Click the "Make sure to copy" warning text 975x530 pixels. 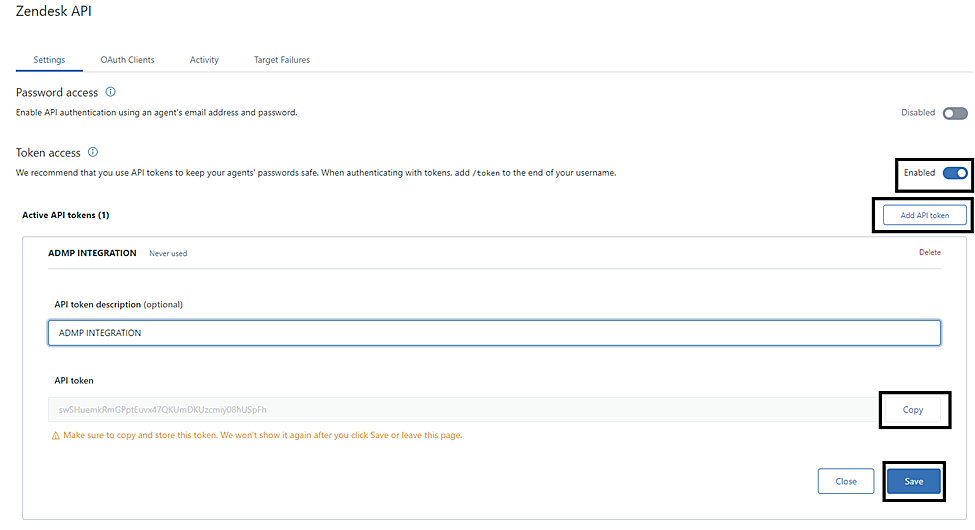coord(262,435)
